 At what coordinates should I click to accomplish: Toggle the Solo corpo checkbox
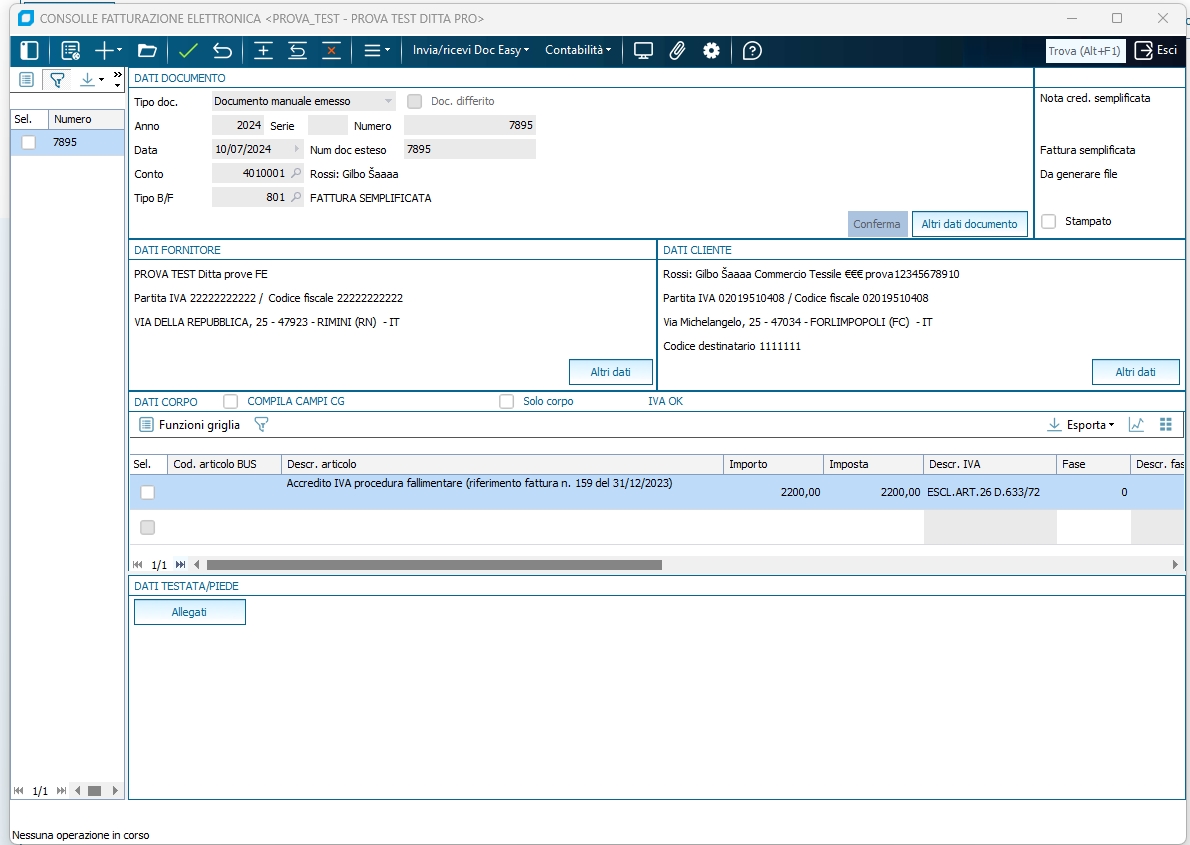[x=507, y=402]
